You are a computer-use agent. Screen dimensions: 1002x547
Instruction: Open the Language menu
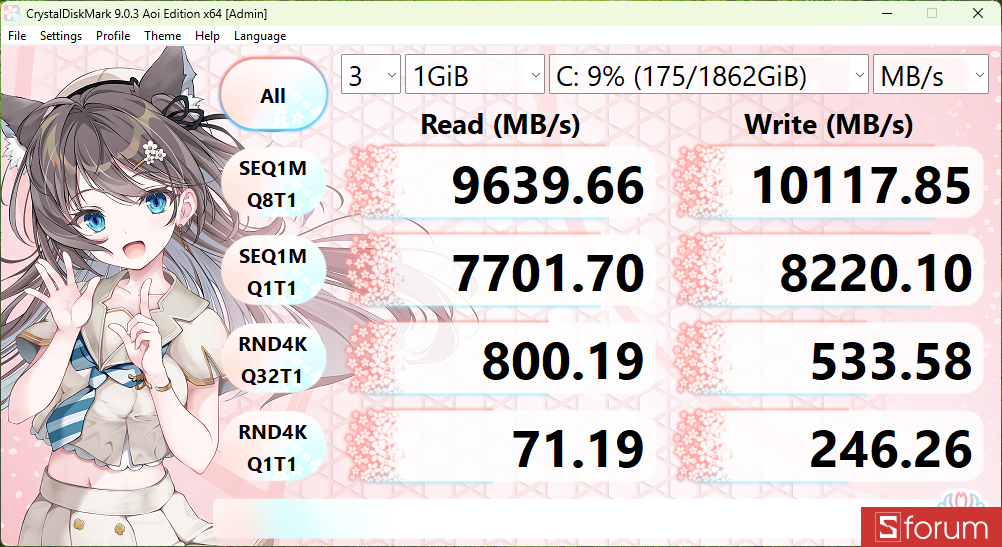tap(259, 36)
